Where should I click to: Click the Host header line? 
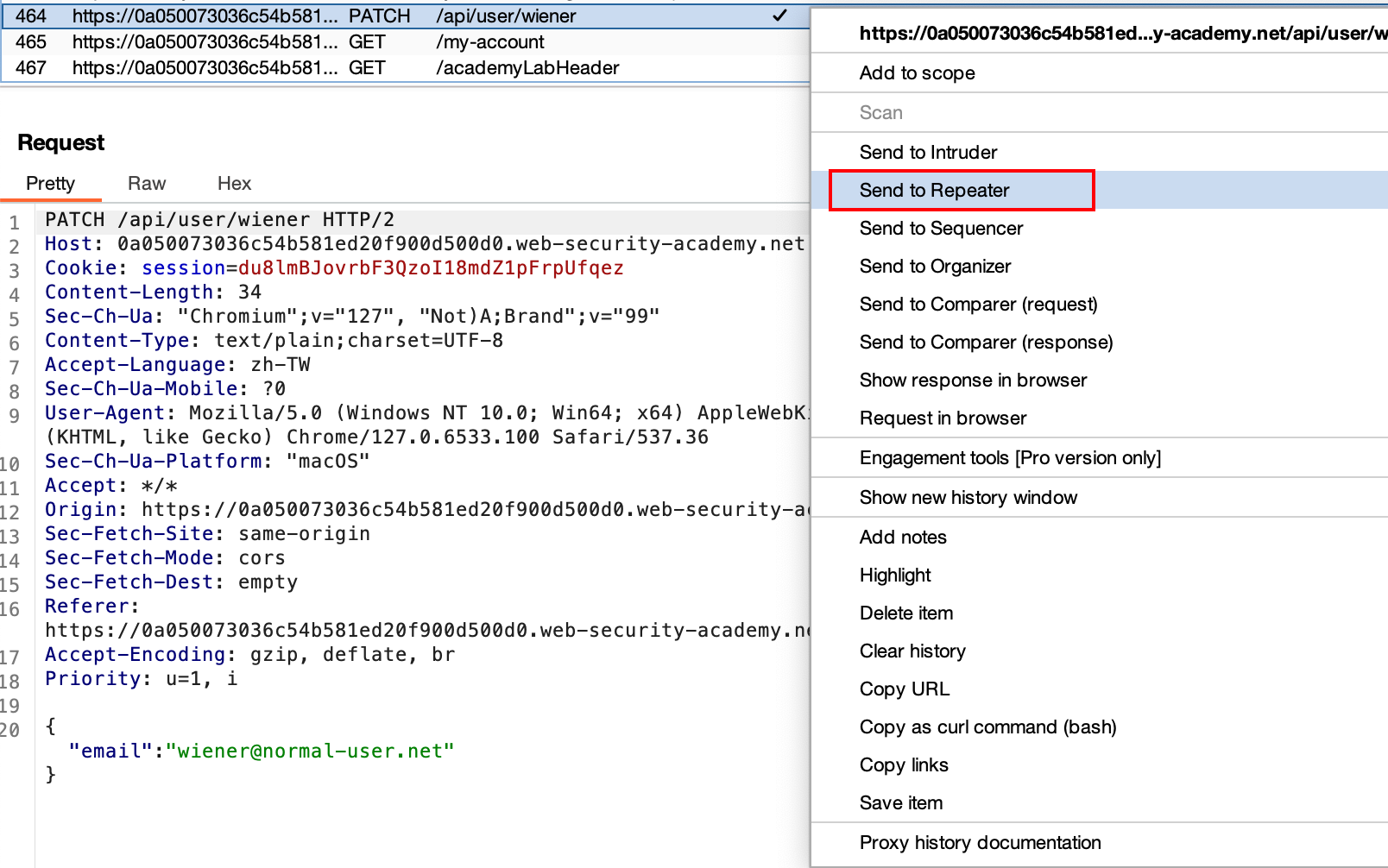coord(425,243)
